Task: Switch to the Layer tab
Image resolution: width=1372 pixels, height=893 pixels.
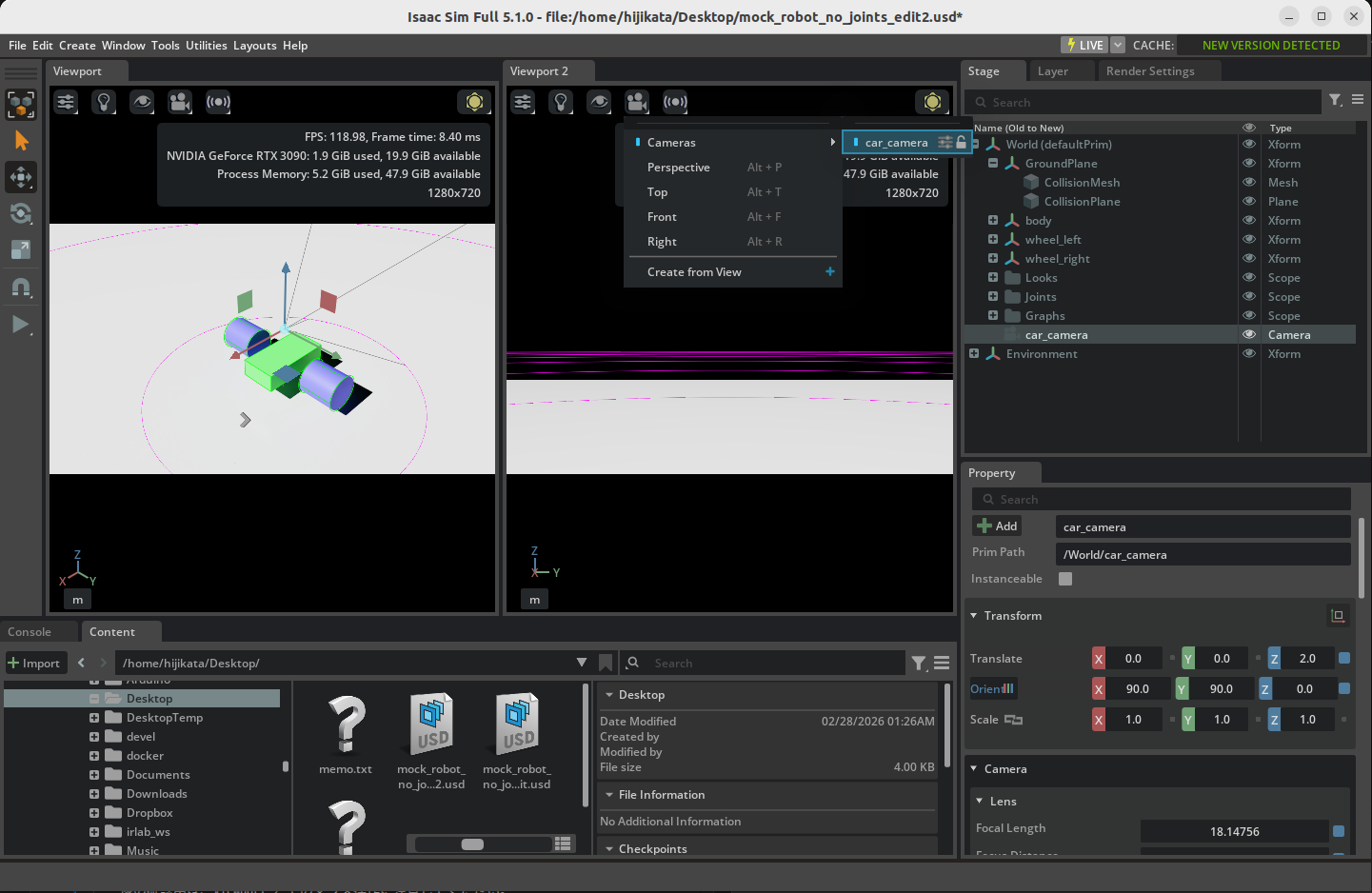Action: tap(1052, 70)
